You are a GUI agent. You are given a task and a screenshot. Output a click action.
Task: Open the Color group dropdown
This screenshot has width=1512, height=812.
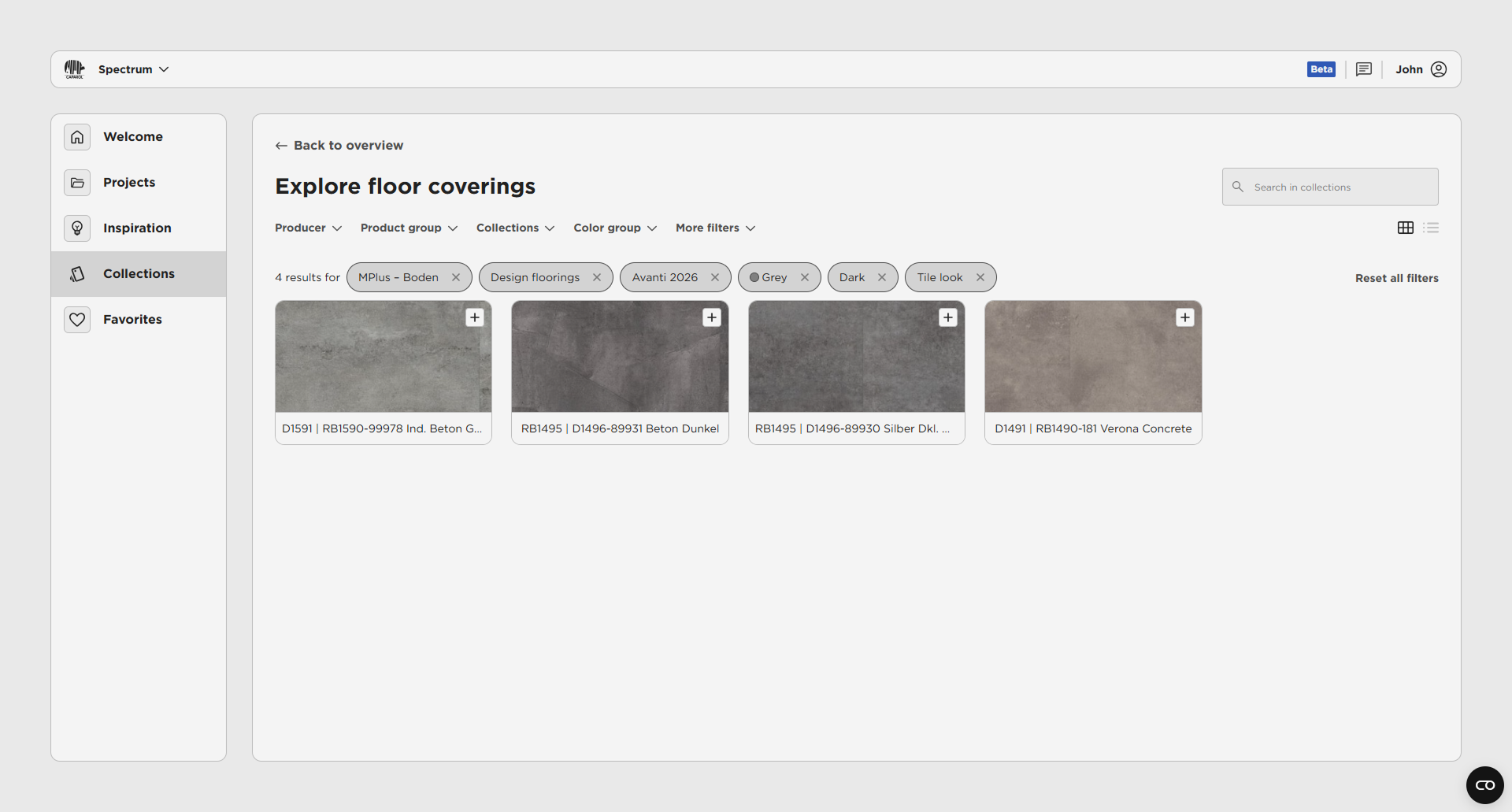614,228
